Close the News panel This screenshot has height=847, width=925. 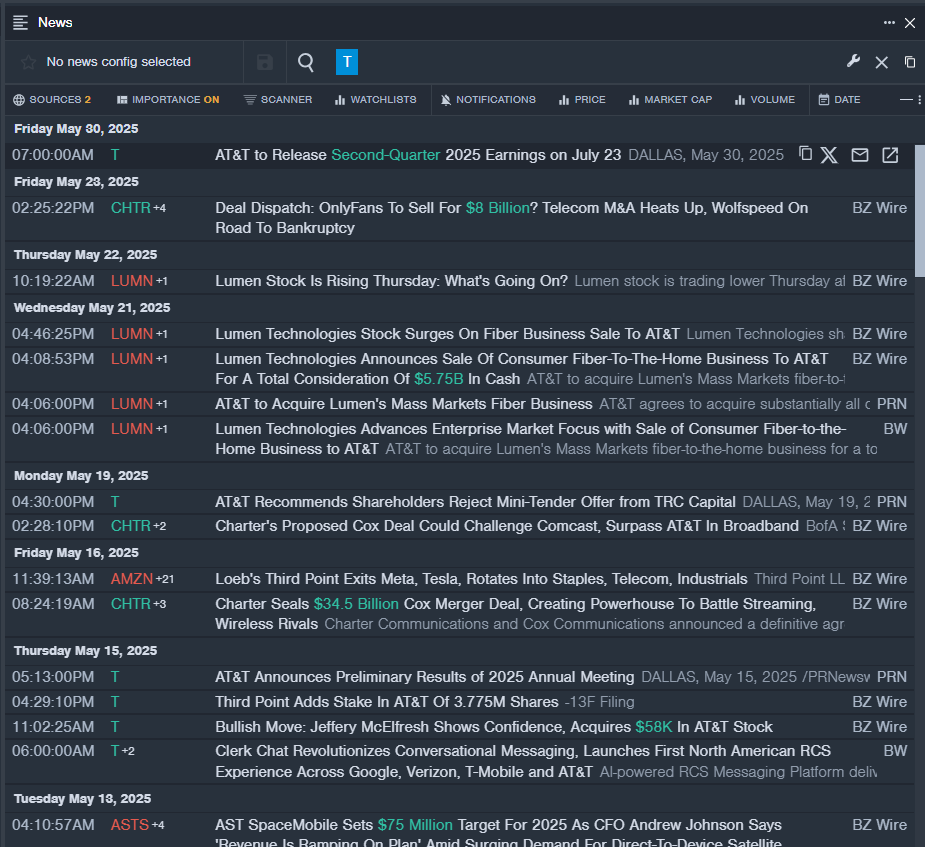910,23
